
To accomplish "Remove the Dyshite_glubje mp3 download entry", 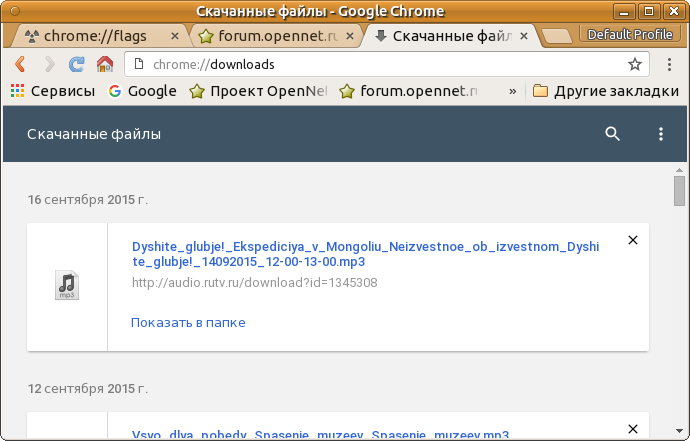I will [632, 240].
